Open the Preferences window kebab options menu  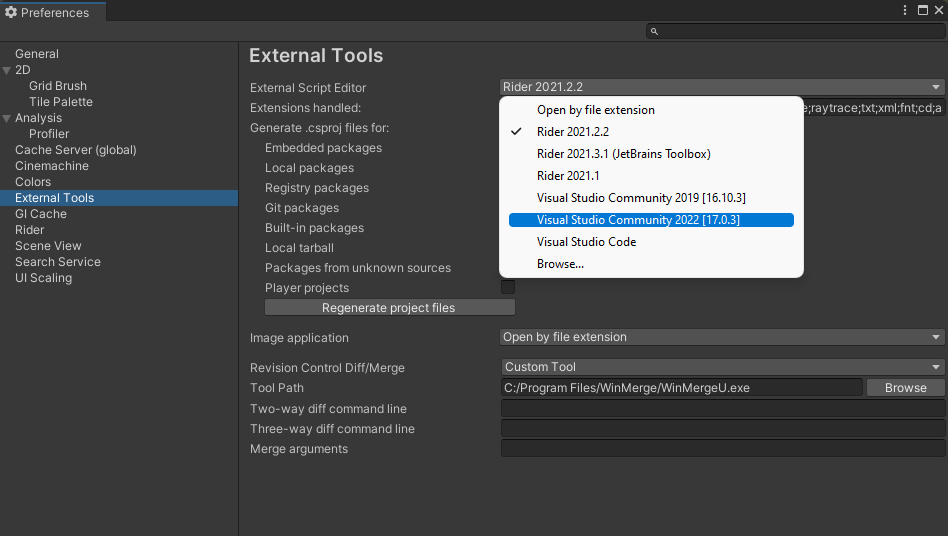coord(906,11)
